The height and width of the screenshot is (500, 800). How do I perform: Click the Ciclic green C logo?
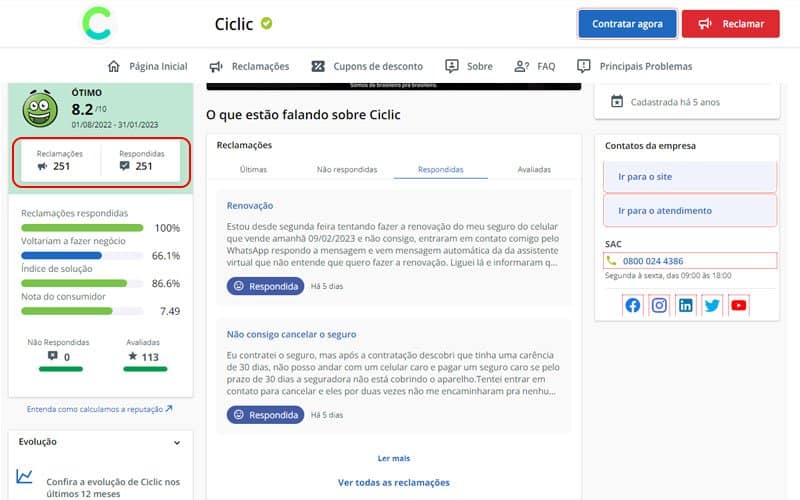coord(97,23)
